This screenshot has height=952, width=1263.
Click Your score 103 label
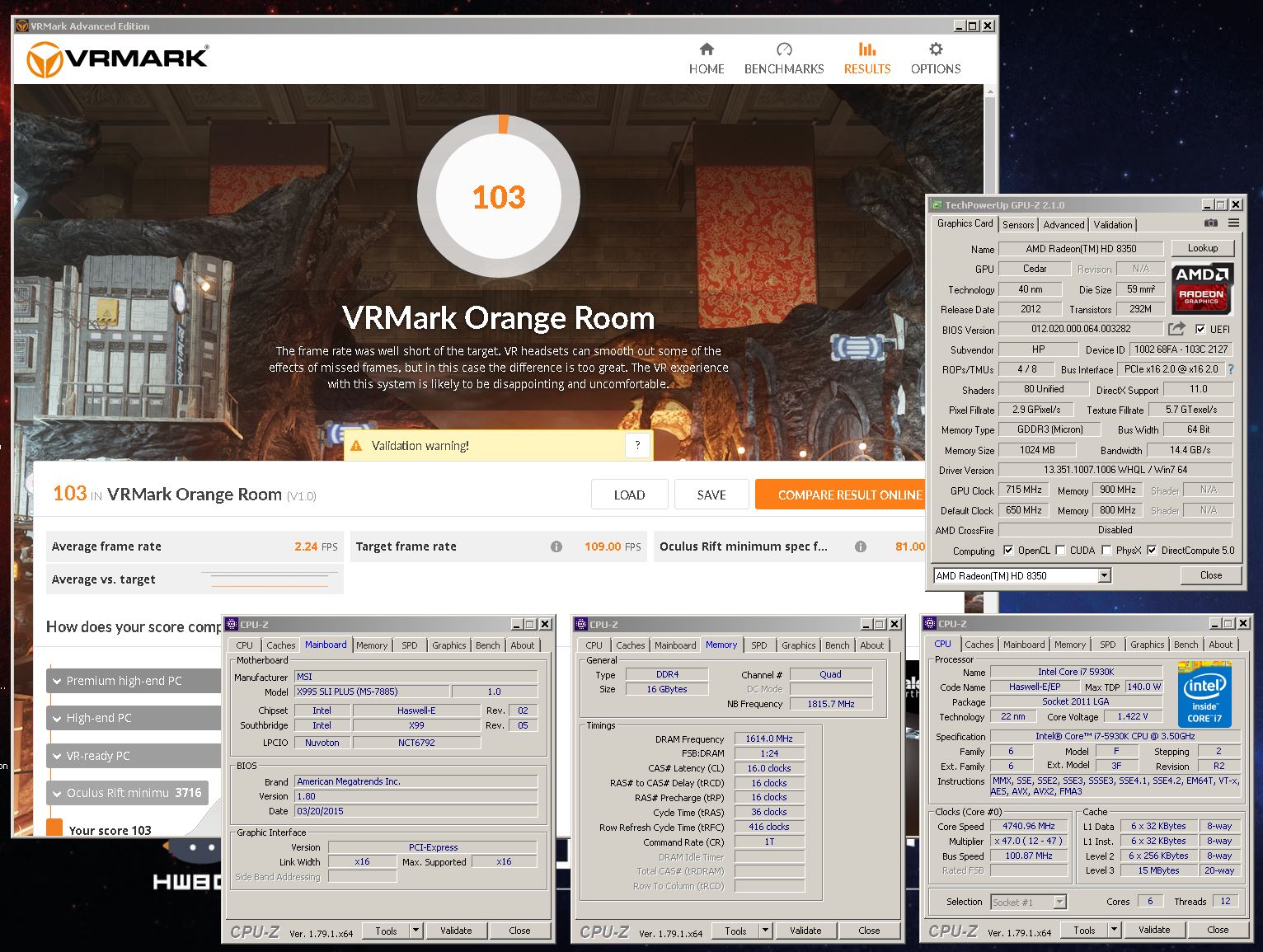(x=110, y=830)
